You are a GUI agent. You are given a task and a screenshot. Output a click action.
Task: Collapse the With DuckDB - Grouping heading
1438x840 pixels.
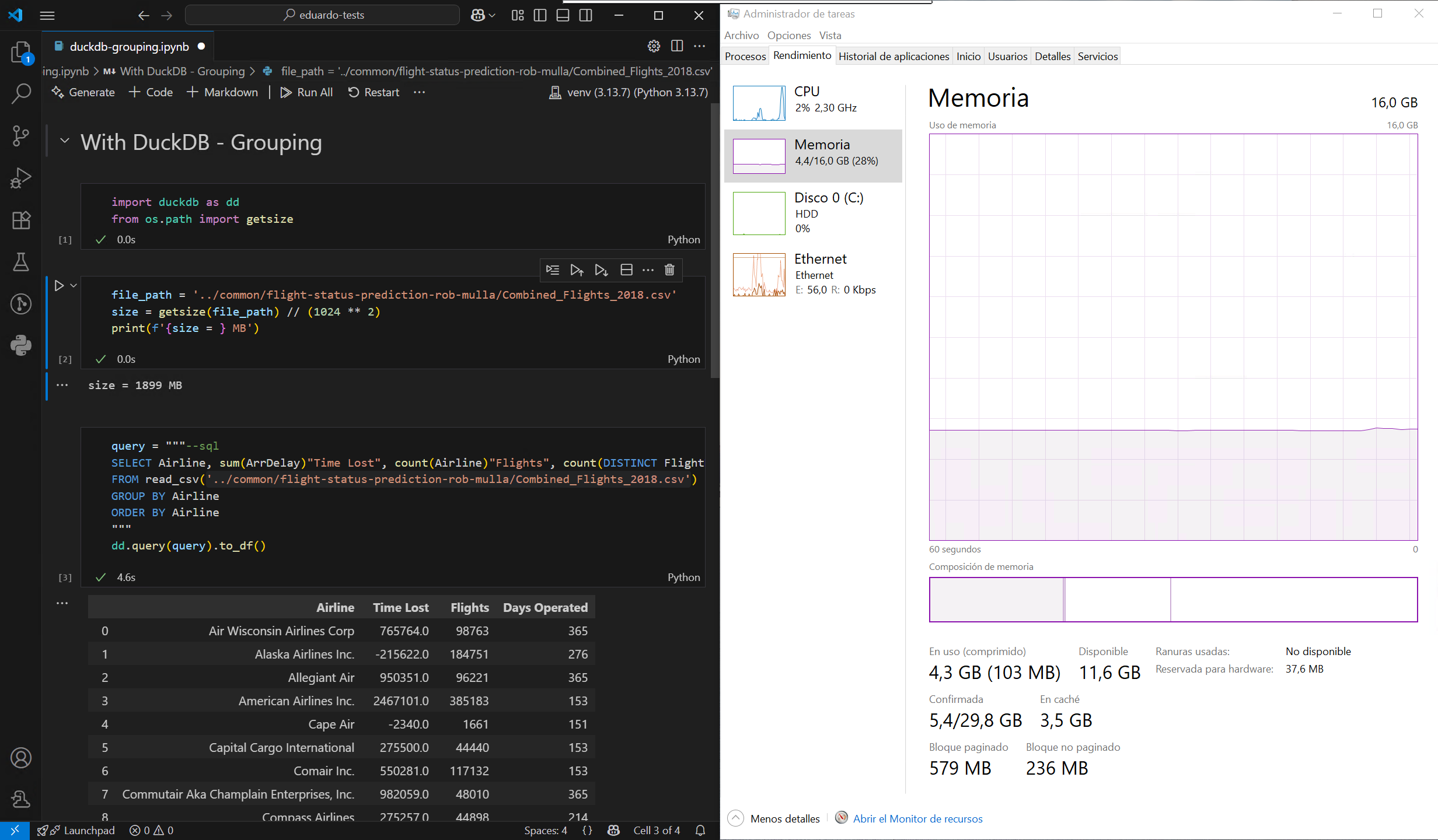pyautogui.click(x=65, y=141)
